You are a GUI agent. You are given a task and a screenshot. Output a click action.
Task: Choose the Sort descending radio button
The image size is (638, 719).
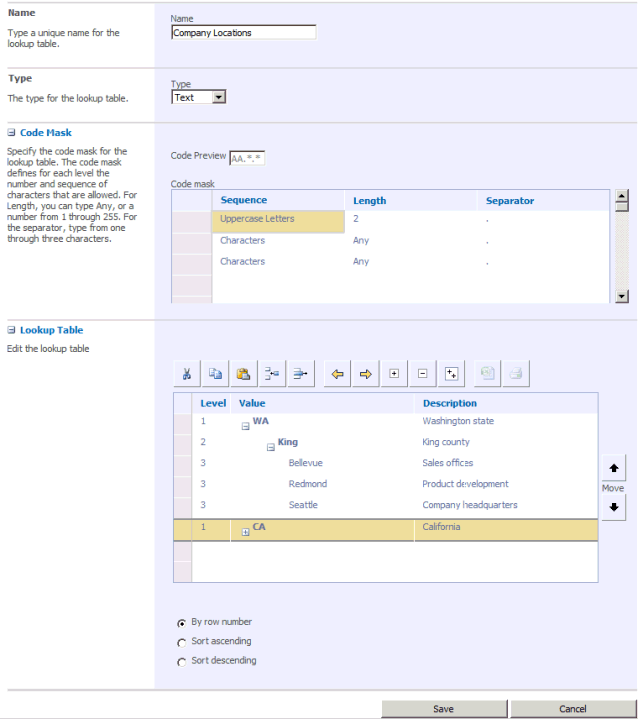pyautogui.click(x=182, y=662)
